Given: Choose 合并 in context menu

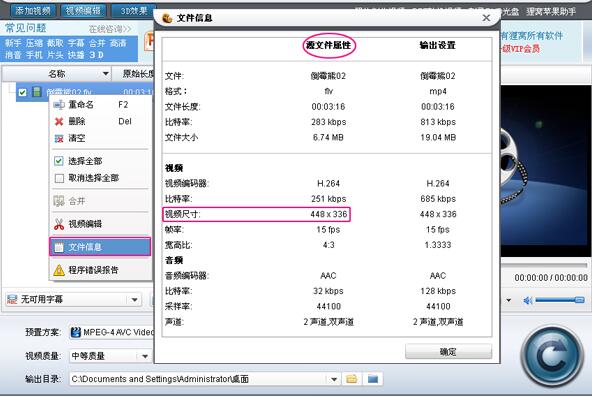Looking at the screenshot, I should pyautogui.click(x=100, y=201).
